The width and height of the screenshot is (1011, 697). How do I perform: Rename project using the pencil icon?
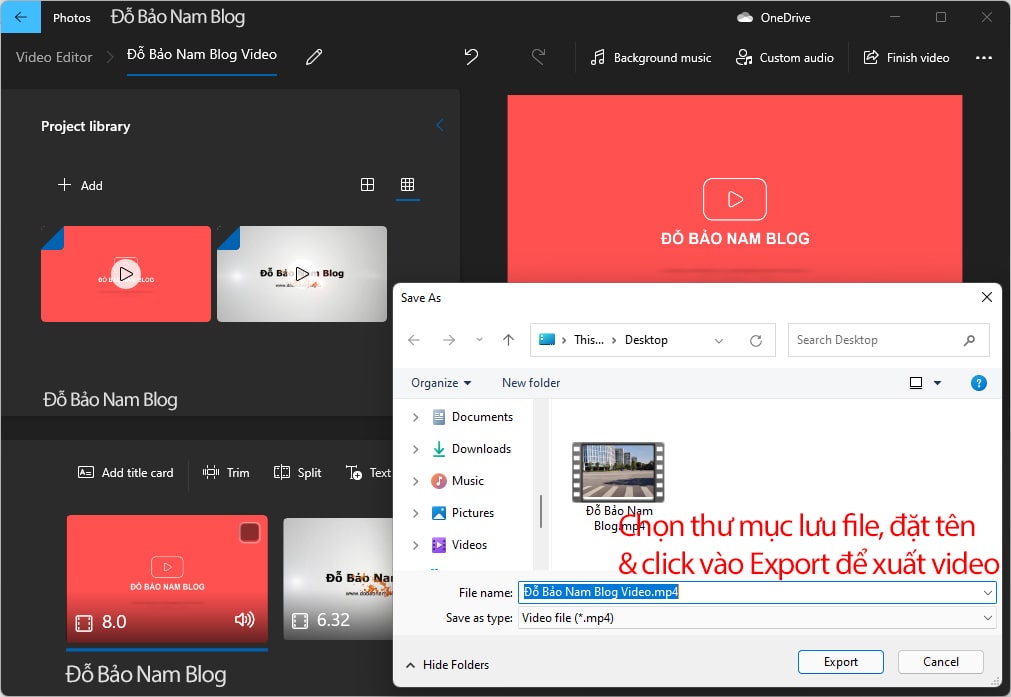[314, 57]
